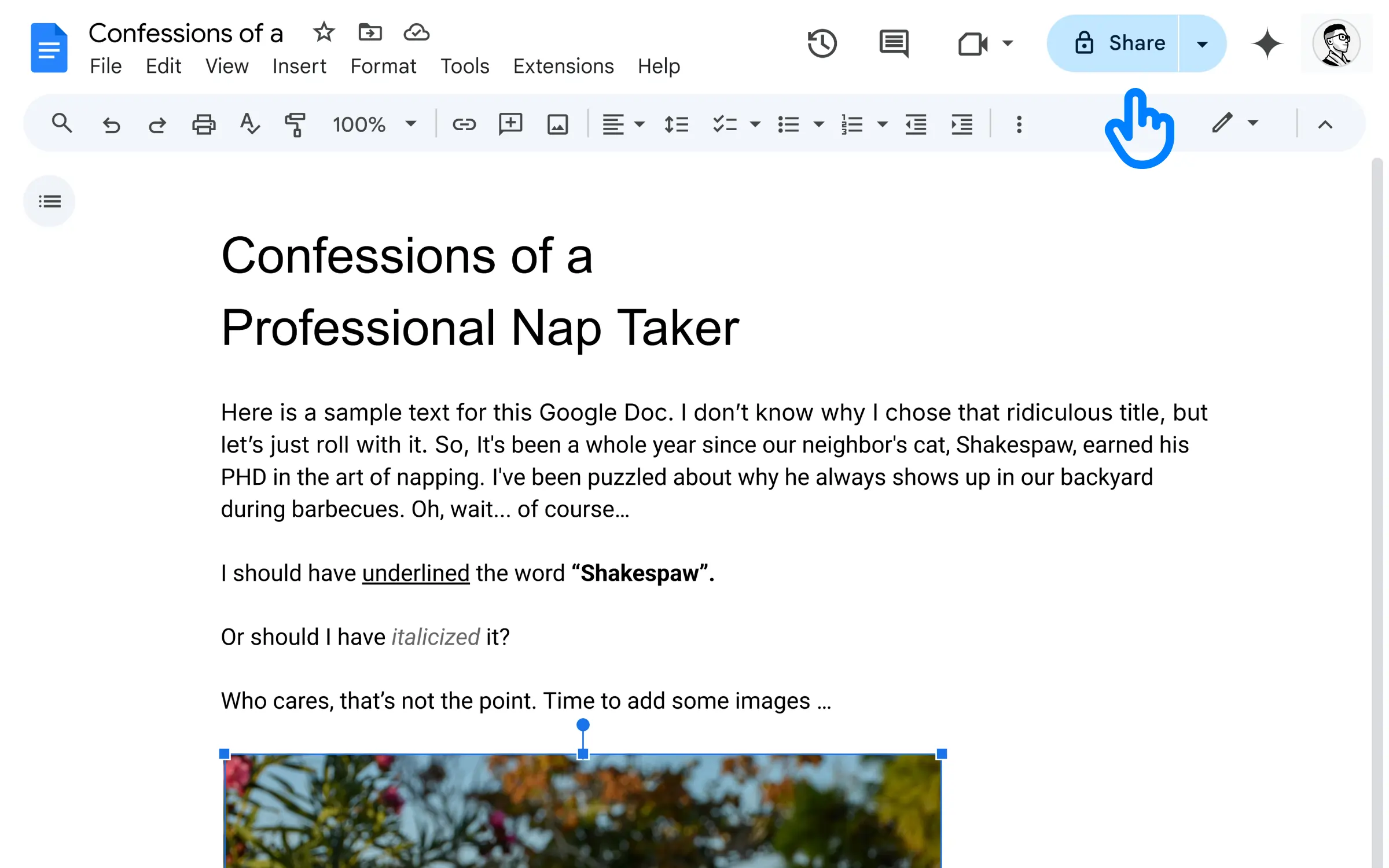This screenshot has height=868, width=1389.
Task: Open the File menu
Action: pos(106,66)
